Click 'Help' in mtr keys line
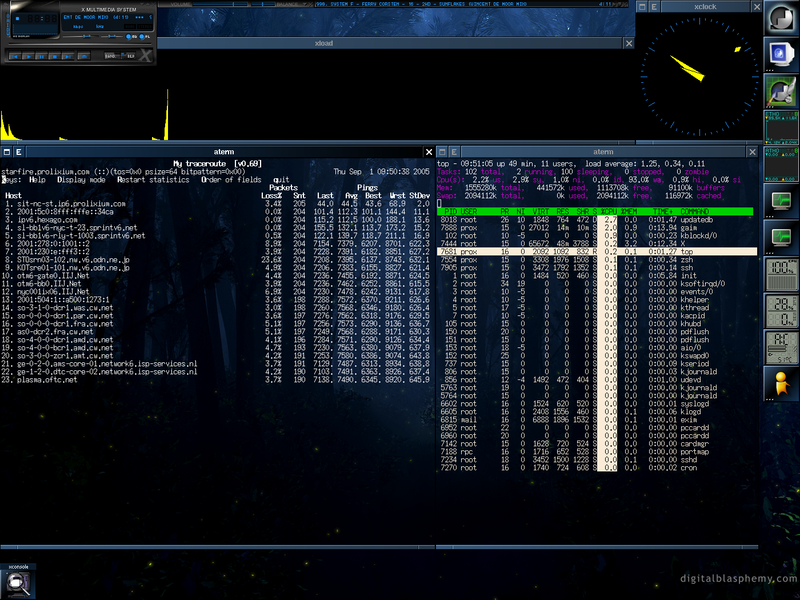This screenshot has width=800, height=600. click(37, 180)
